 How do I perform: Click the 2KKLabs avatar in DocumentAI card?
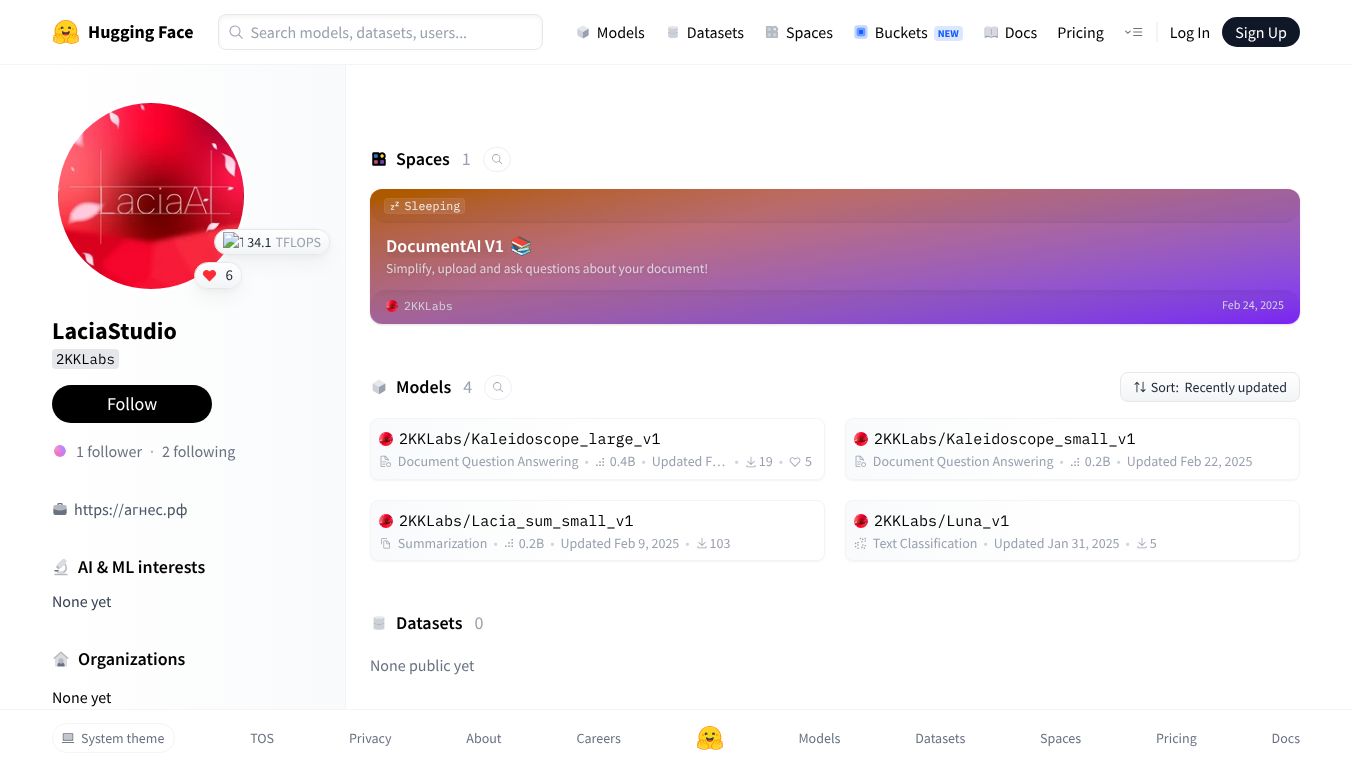(392, 306)
